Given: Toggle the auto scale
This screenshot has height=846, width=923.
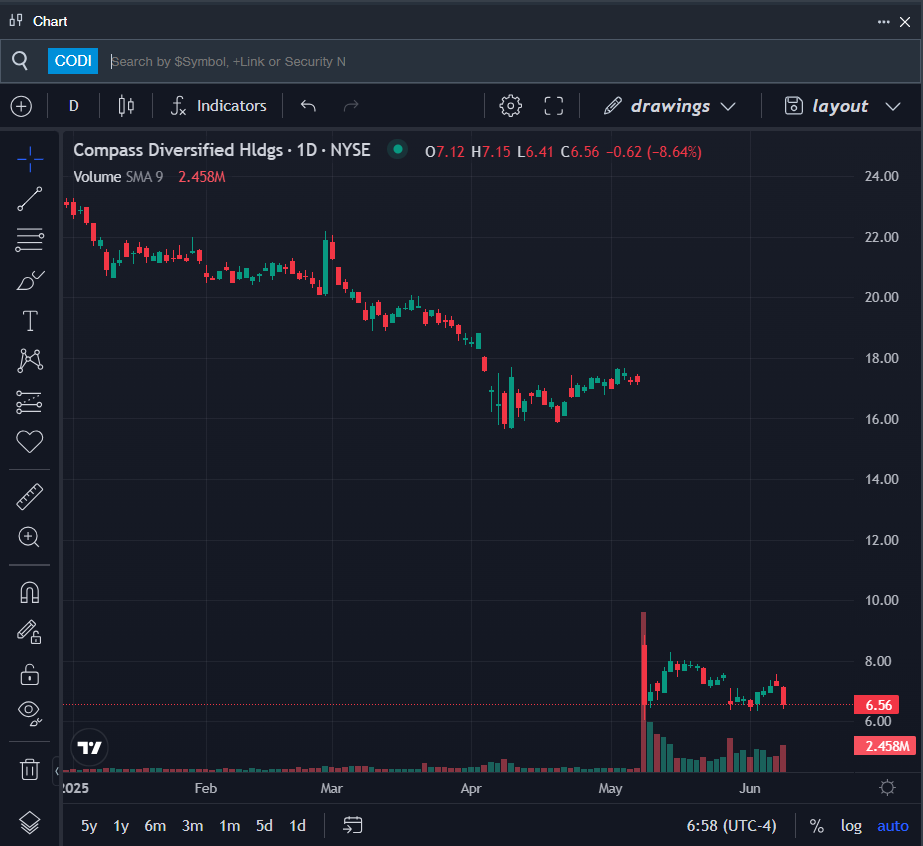Looking at the screenshot, I should point(893,826).
